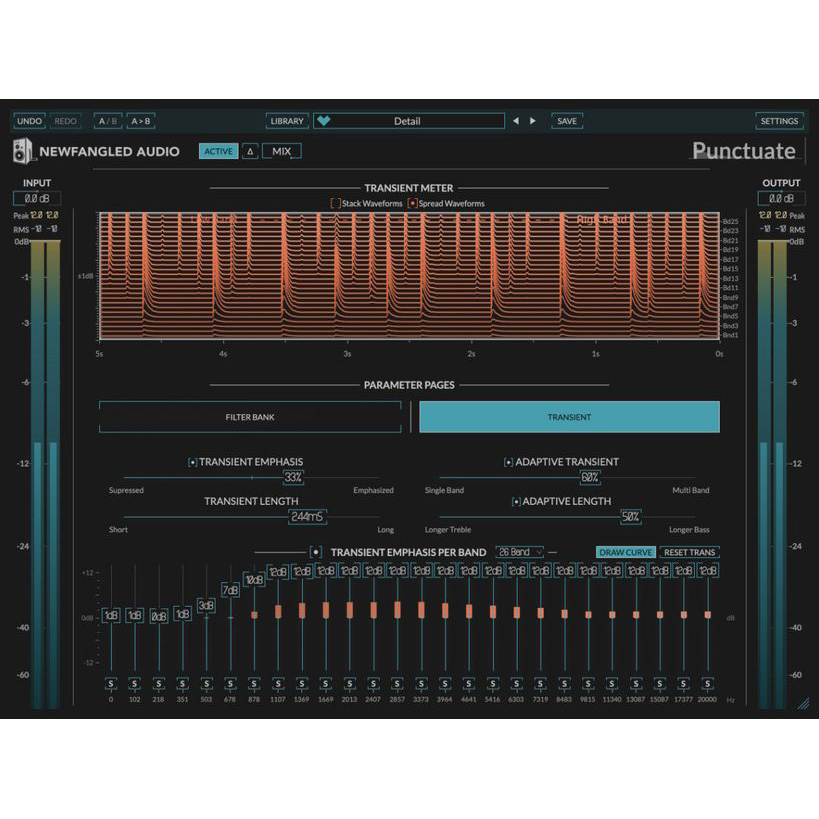
Task: Solo the 2407 Hz band
Action: point(373,684)
